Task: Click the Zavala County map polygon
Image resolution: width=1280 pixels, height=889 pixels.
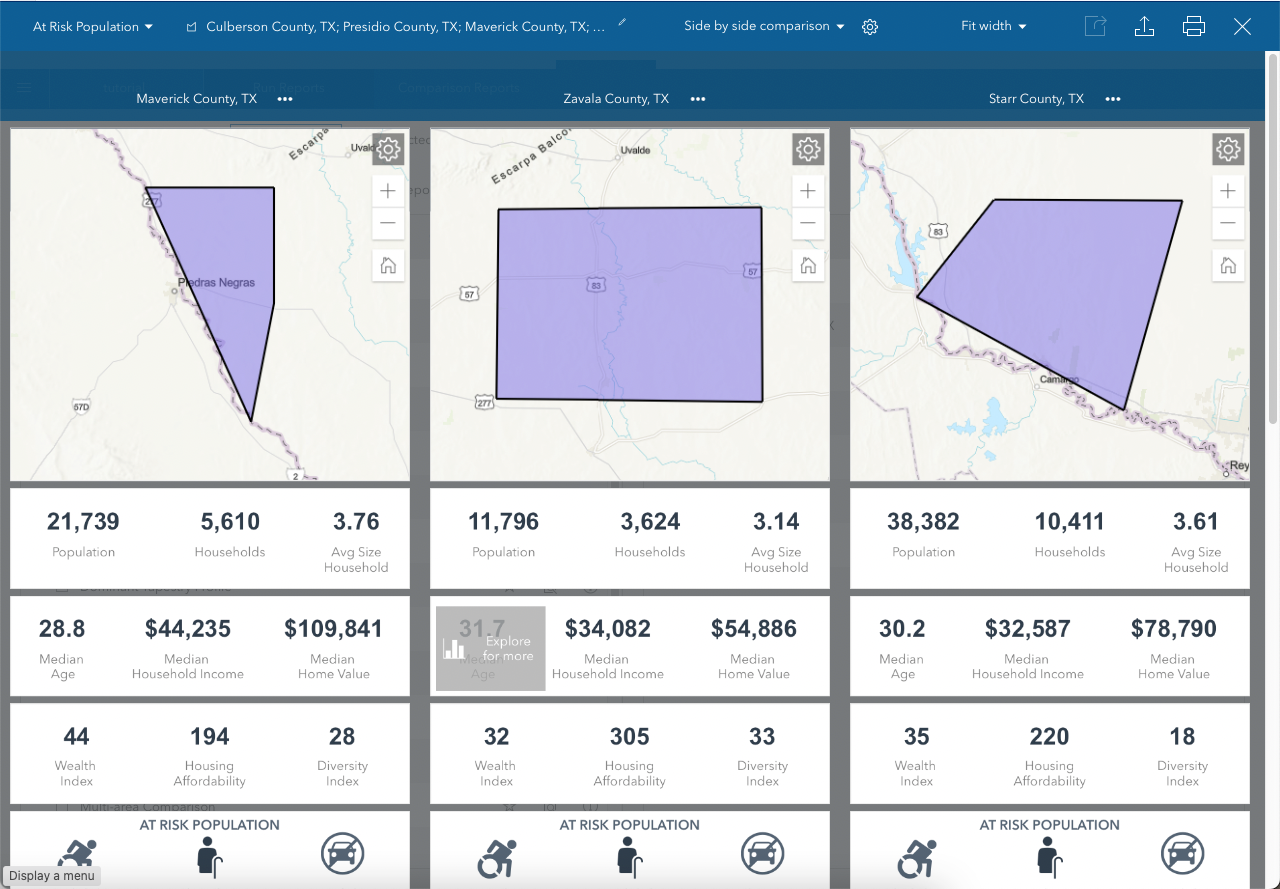Action: (x=630, y=305)
